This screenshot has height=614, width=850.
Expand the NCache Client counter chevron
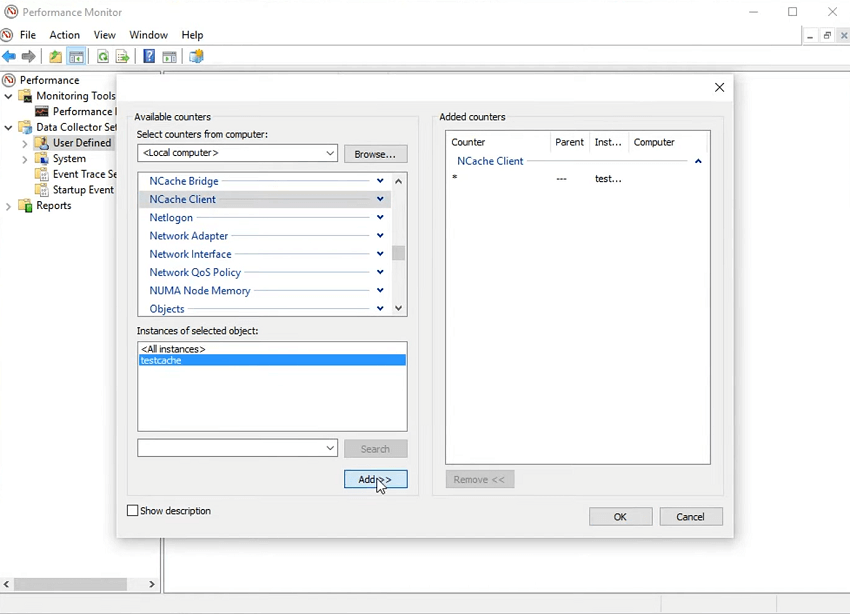click(x=380, y=199)
